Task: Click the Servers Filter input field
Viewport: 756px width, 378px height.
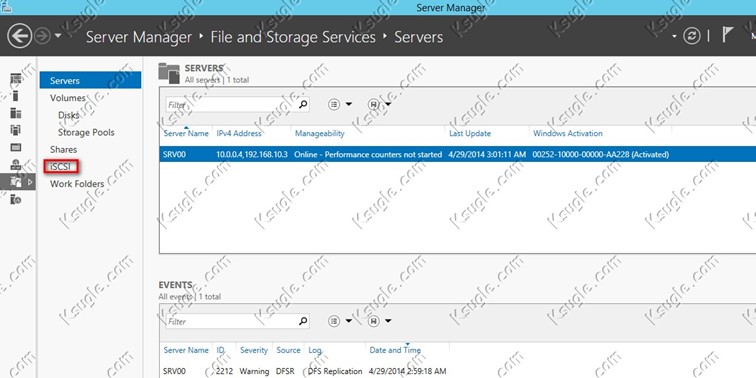Action: tap(231, 104)
